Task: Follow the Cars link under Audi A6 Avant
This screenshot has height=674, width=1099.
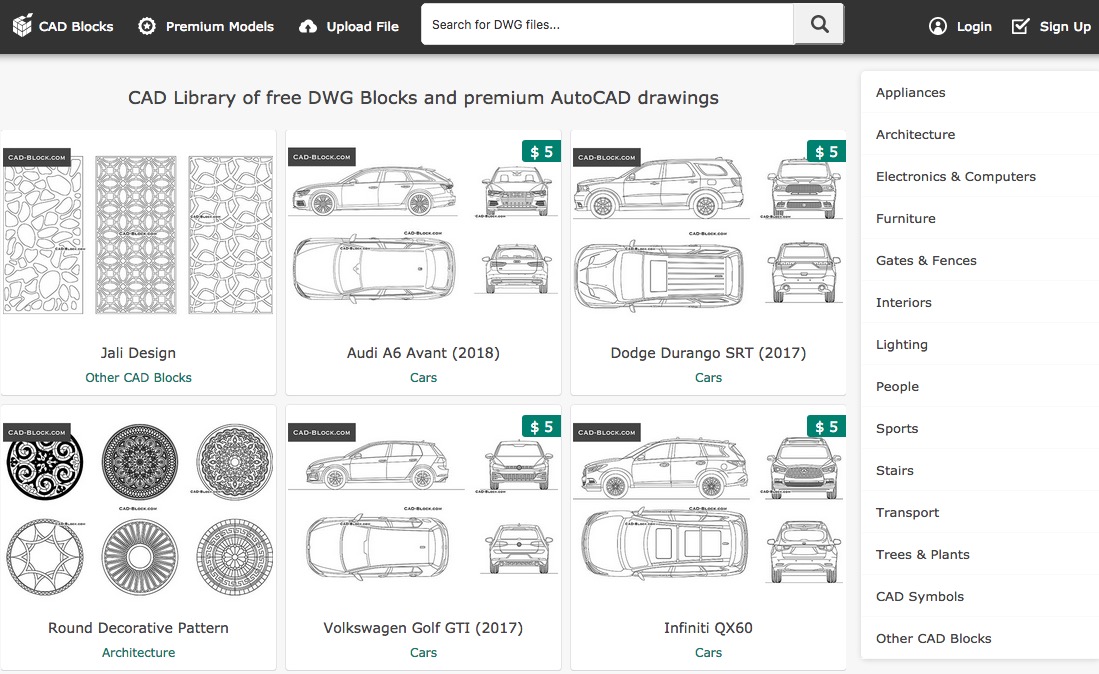Action: (x=423, y=378)
